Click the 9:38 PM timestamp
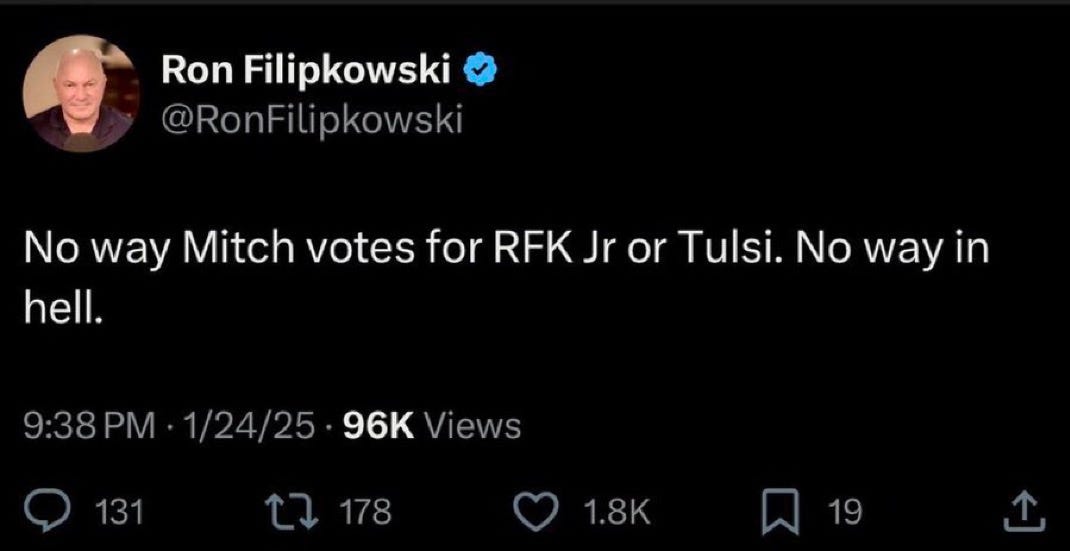 coord(90,427)
